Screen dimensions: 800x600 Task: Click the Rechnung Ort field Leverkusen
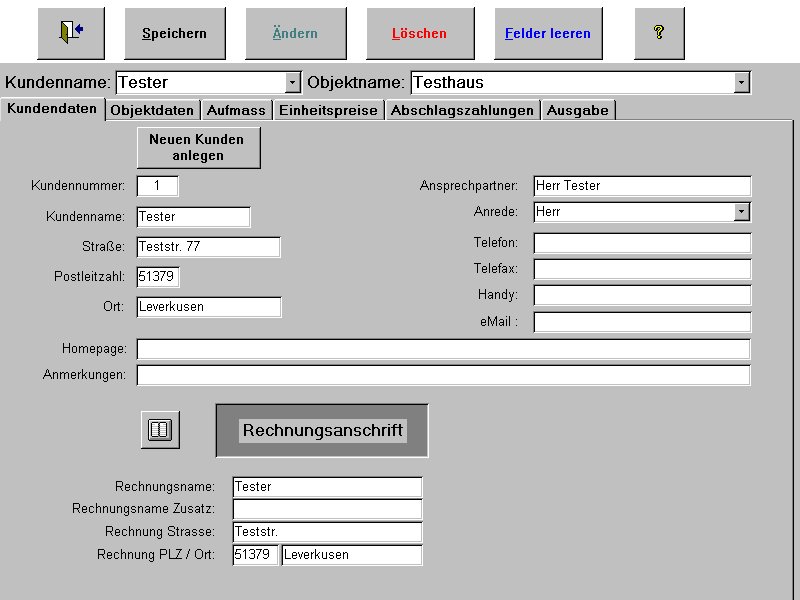tap(352, 555)
